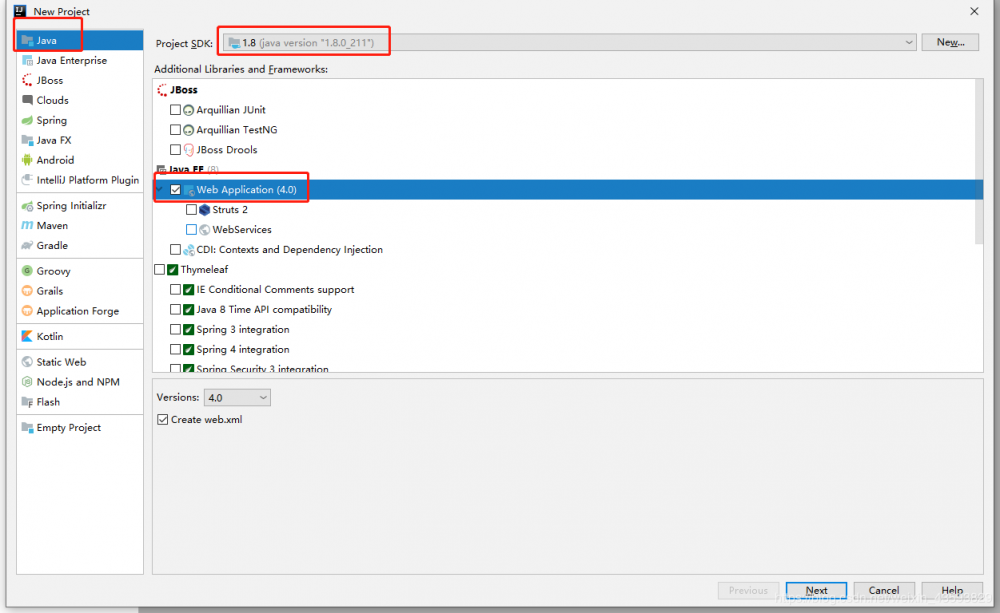Click the Cancel button
This screenshot has width=1000, height=613.
[884, 590]
